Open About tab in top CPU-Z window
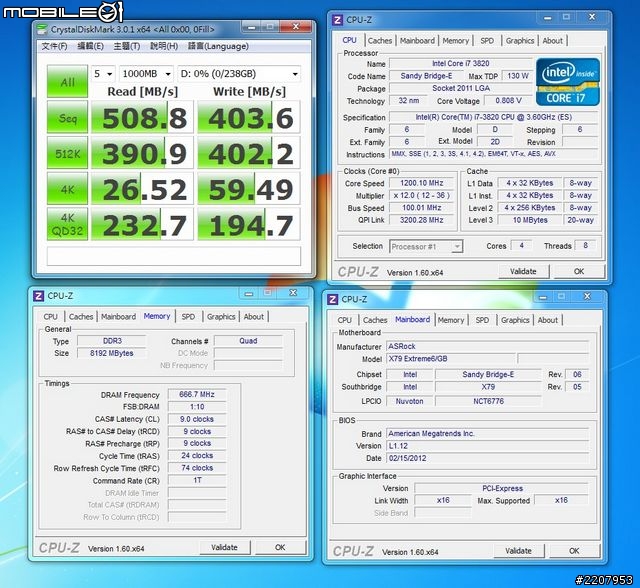 coord(552,41)
